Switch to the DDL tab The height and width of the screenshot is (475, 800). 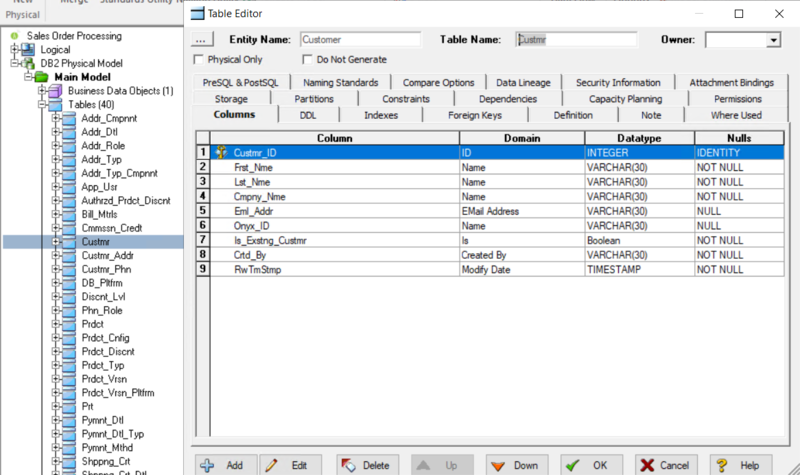308,115
